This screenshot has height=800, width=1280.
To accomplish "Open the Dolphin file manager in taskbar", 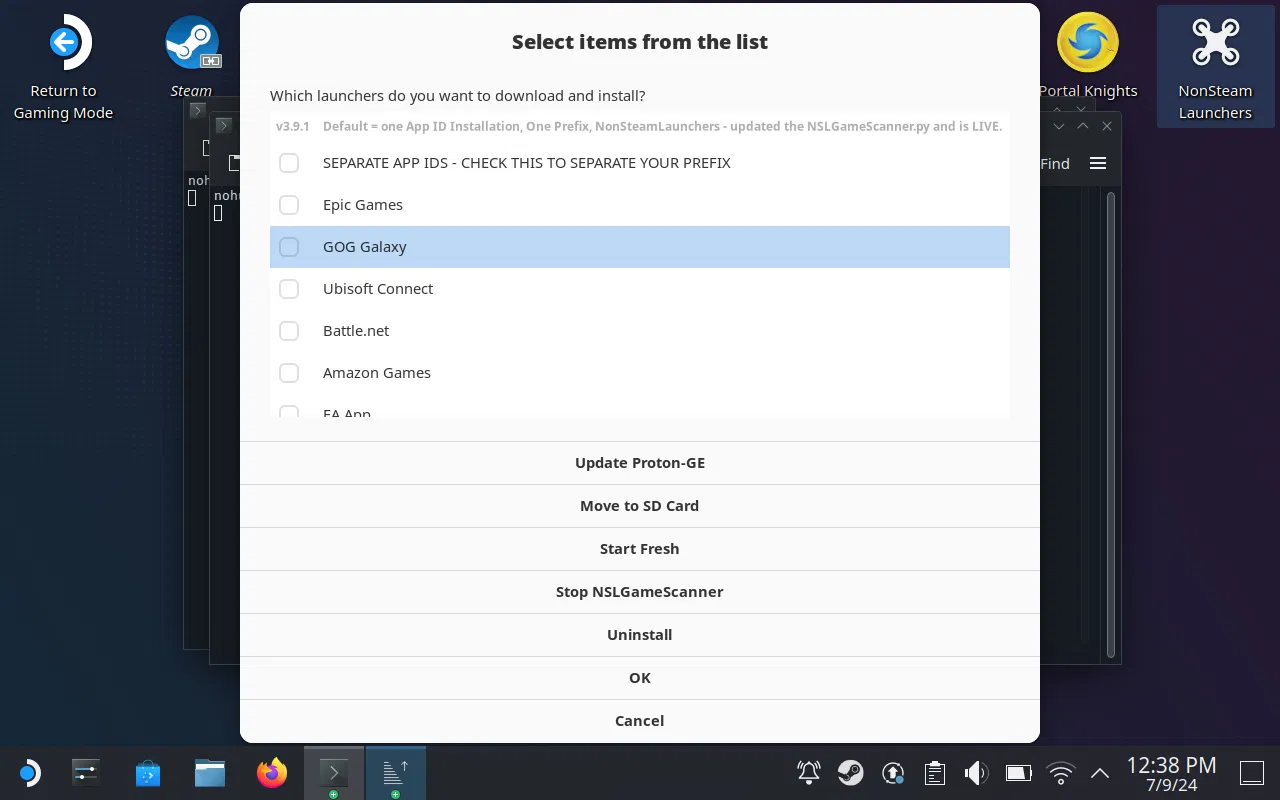I will pos(210,772).
